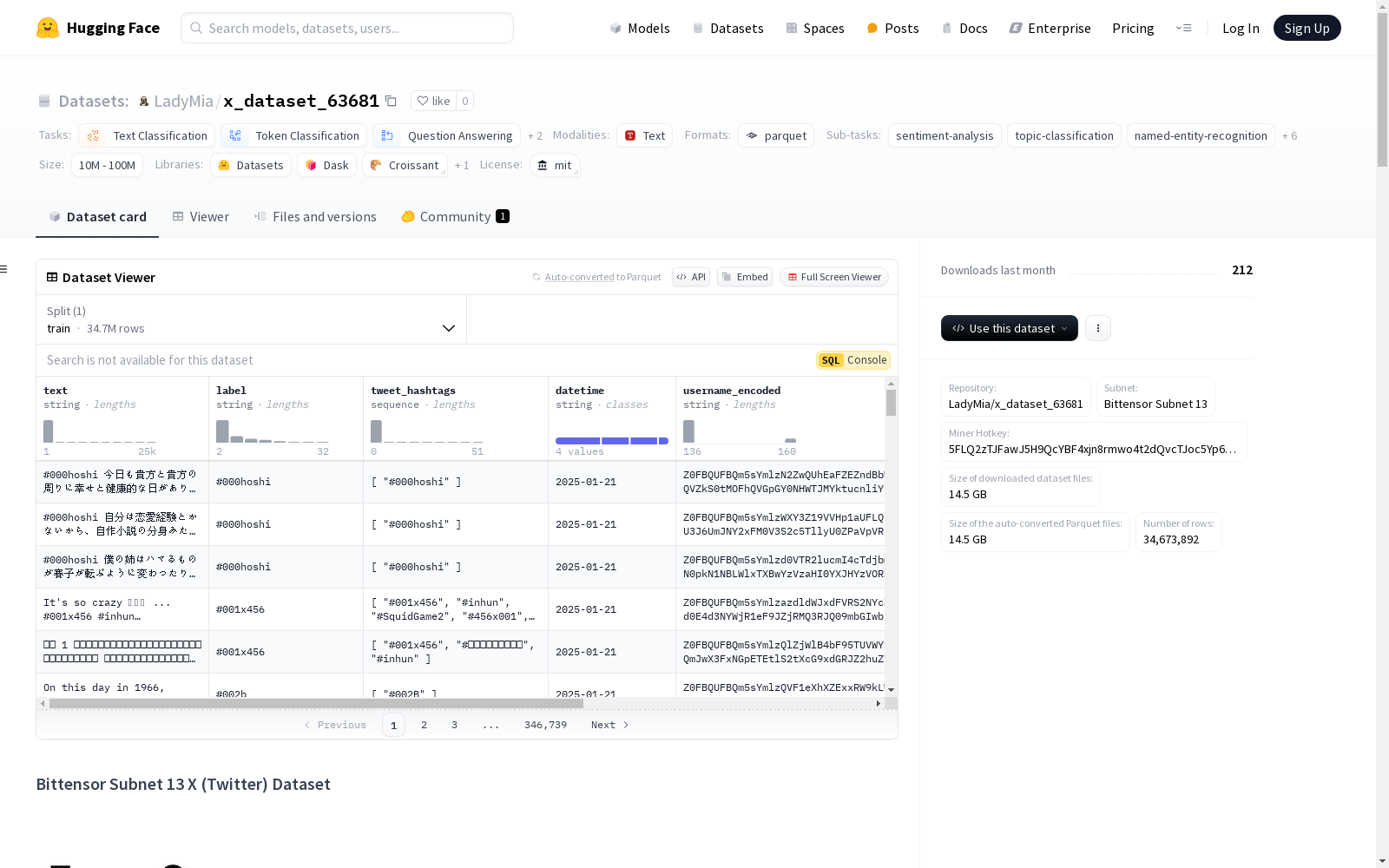Open LadyMia user profile link
Image resolution: width=1389 pixels, height=868 pixels.
tap(183, 101)
